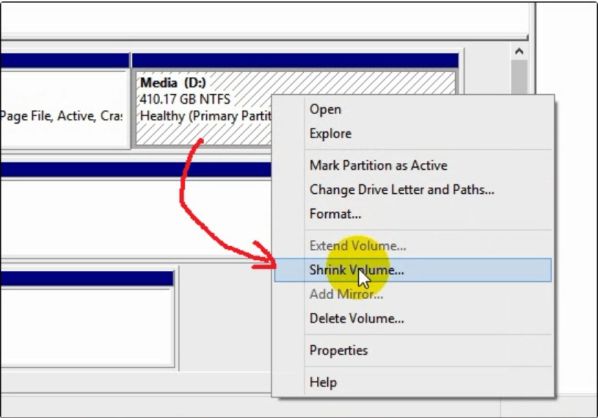Screen dimensions: 598x418
Task: Click the 'Page File, Active, Cra' partition text
Action: click(x=61, y=116)
